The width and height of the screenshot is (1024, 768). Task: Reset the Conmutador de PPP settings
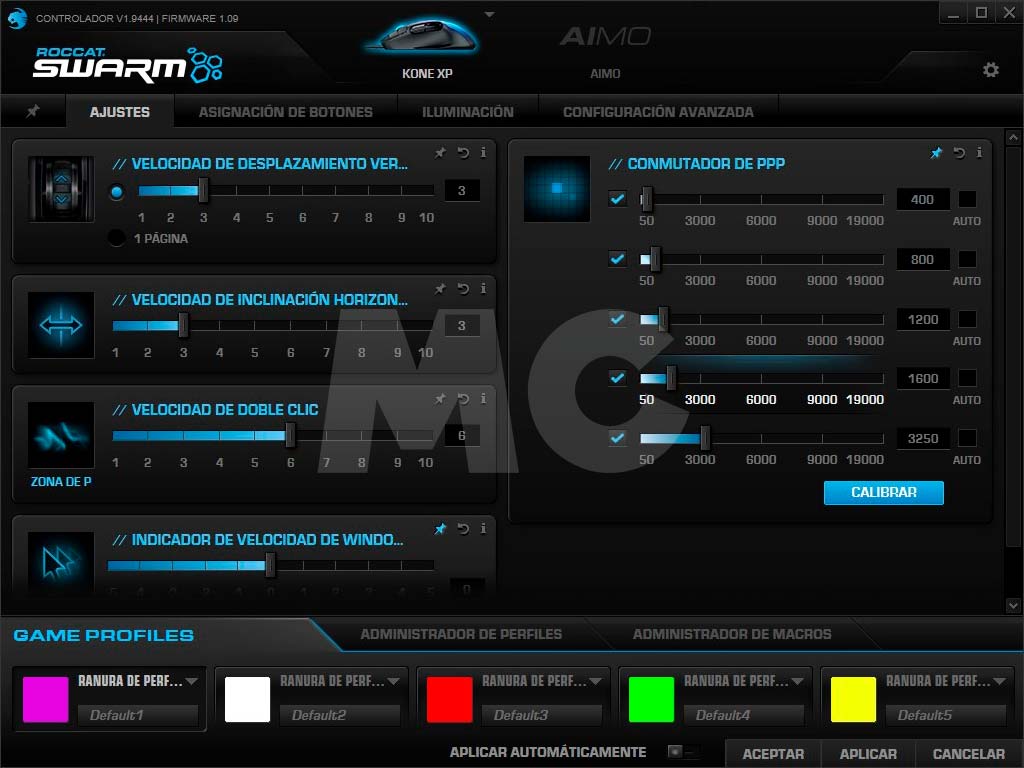pos(959,153)
